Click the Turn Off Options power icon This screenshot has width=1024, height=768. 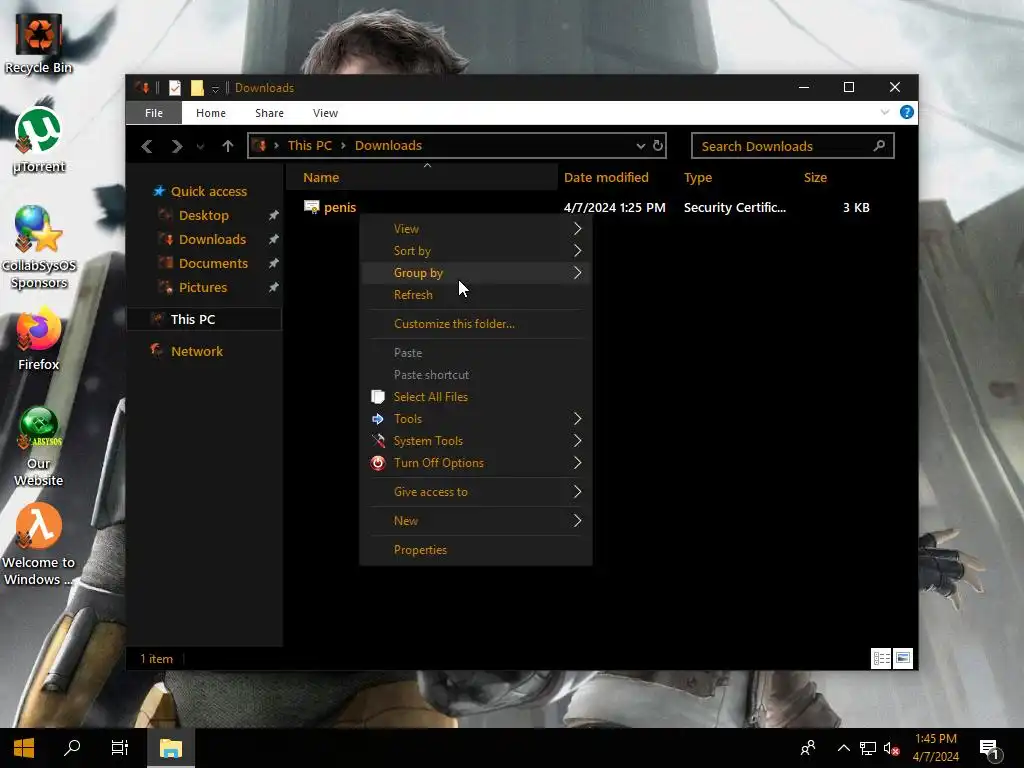click(x=377, y=463)
